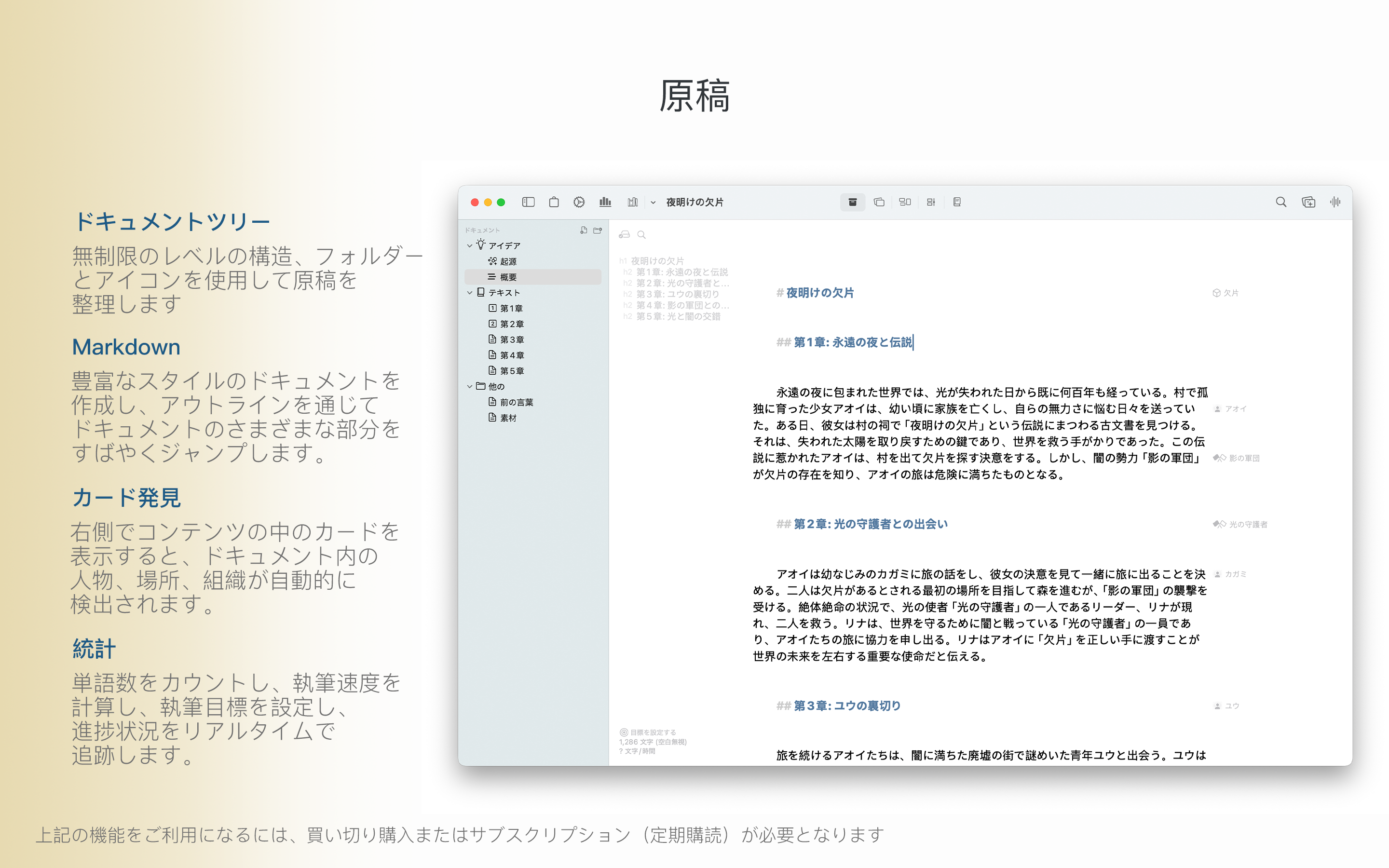Select the 概要 document

(x=532, y=277)
